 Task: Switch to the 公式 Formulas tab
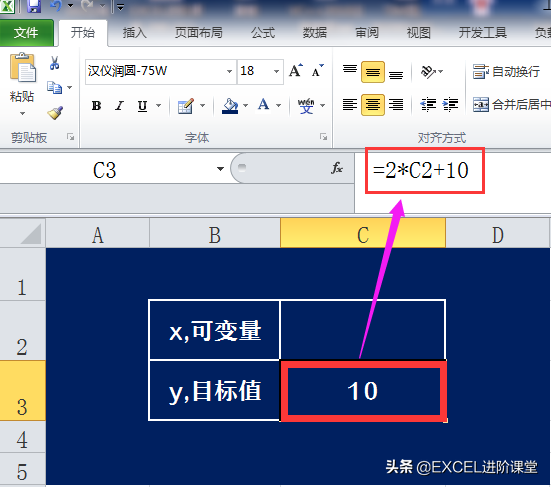click(263, 33)
